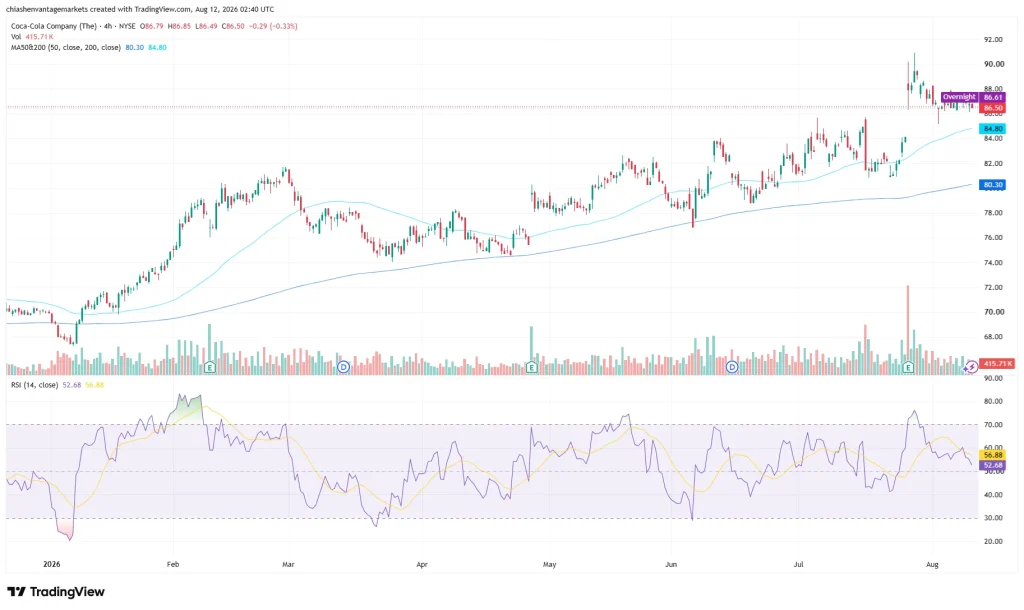Click the Feb label on time axis
This screenshot has width=1024, height=610.
[x=173, y=564]
